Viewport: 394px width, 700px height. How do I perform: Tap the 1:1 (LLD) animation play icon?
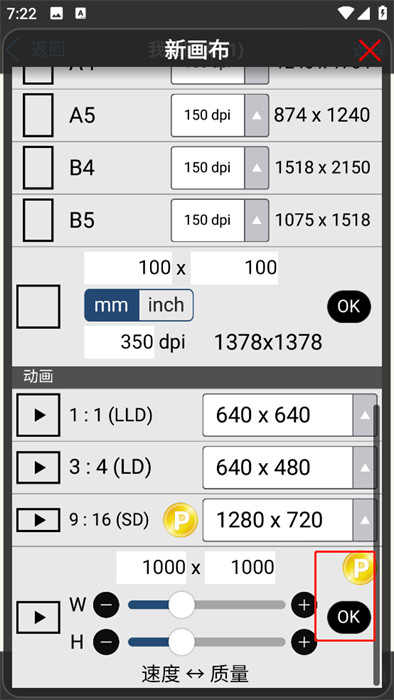coord(38,415)
